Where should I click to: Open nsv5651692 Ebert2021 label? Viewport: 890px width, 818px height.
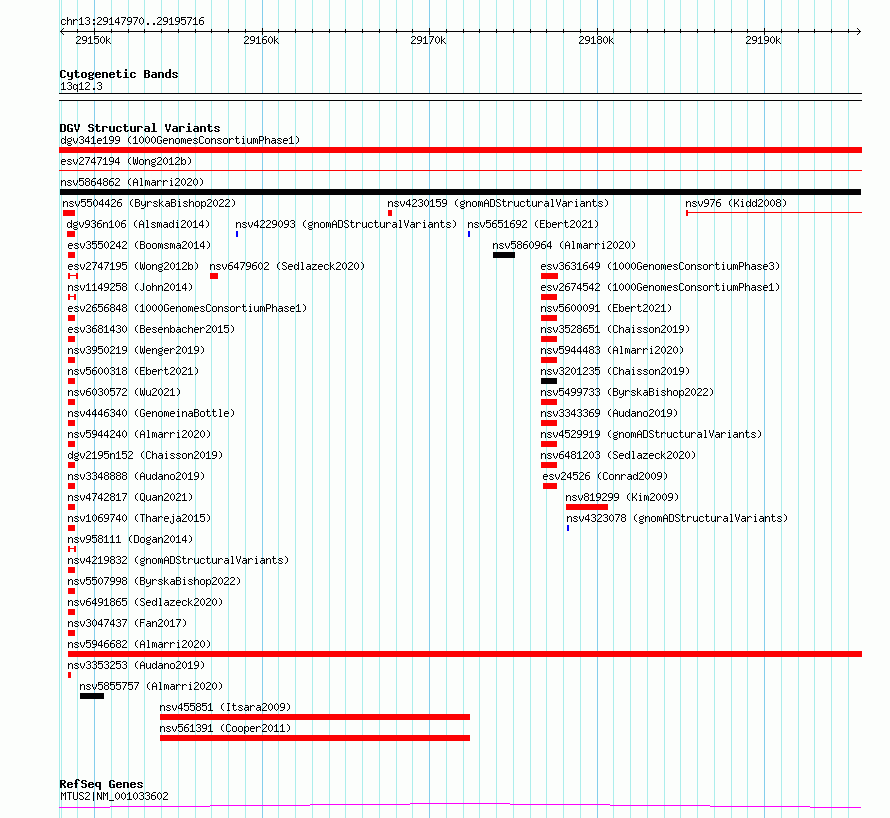(x=533, y=224)
